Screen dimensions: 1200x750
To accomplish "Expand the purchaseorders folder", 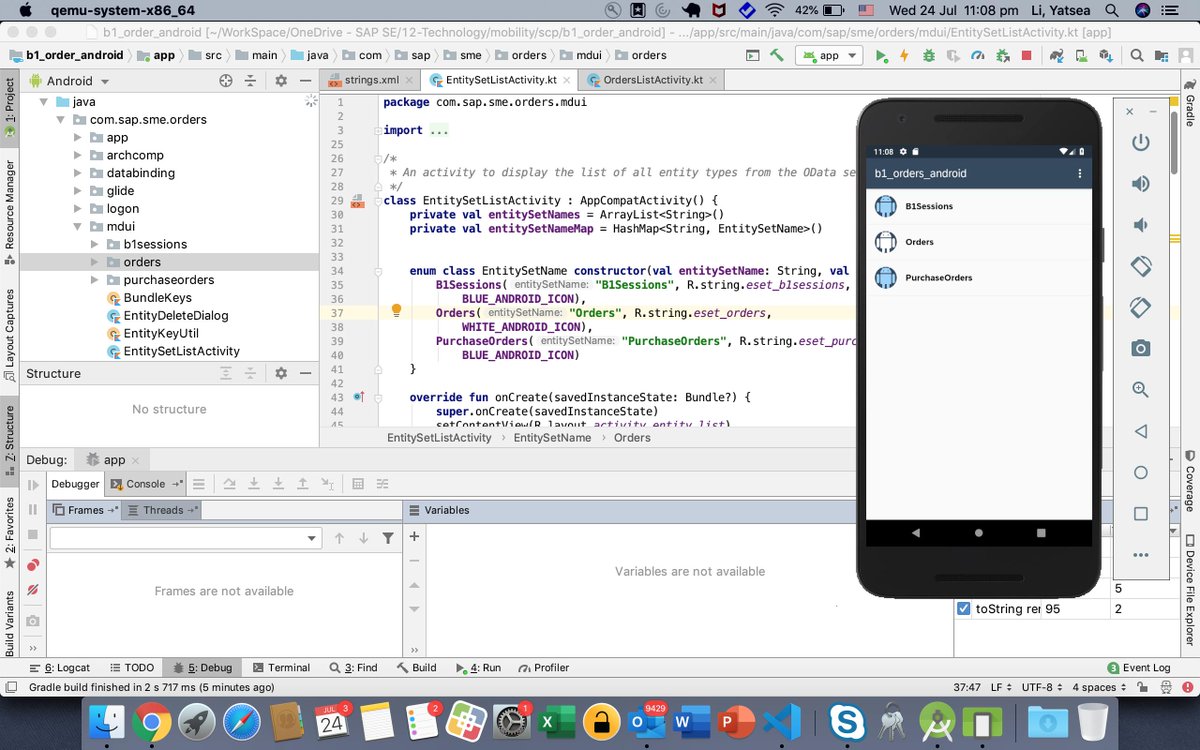I will click(95, 280).
